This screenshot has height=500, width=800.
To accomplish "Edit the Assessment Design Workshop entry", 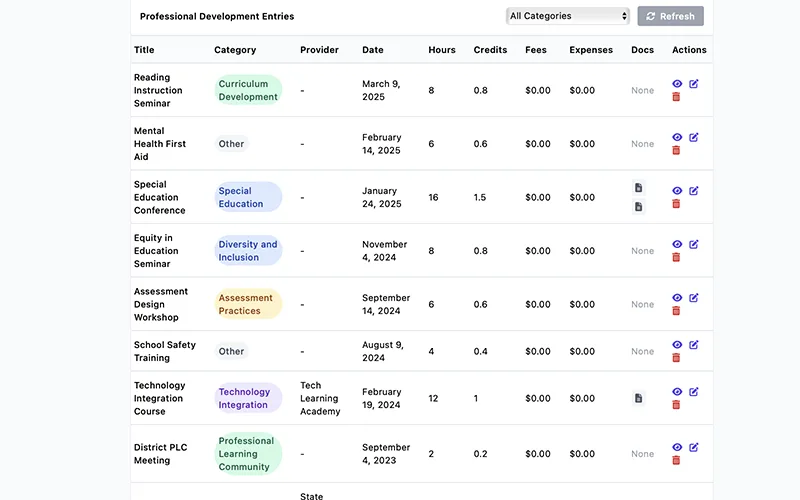I will click(693, 298).
